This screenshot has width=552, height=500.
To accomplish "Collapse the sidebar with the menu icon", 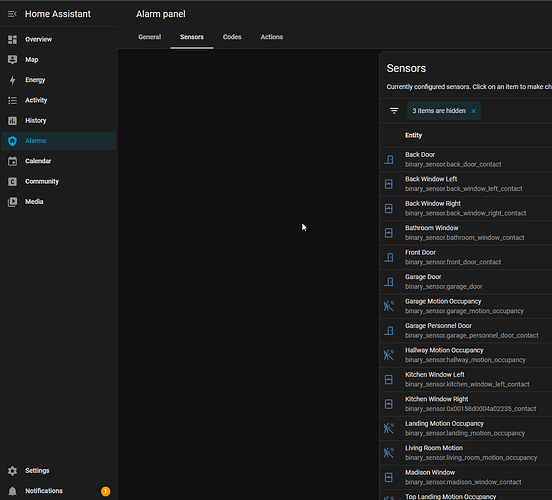I will pyautogui.click(x=12, y=14).
